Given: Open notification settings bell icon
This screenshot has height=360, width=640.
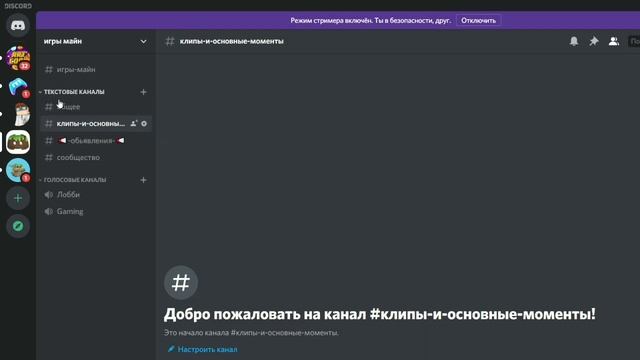Looking at the screenshot, I should coord(574,41).
